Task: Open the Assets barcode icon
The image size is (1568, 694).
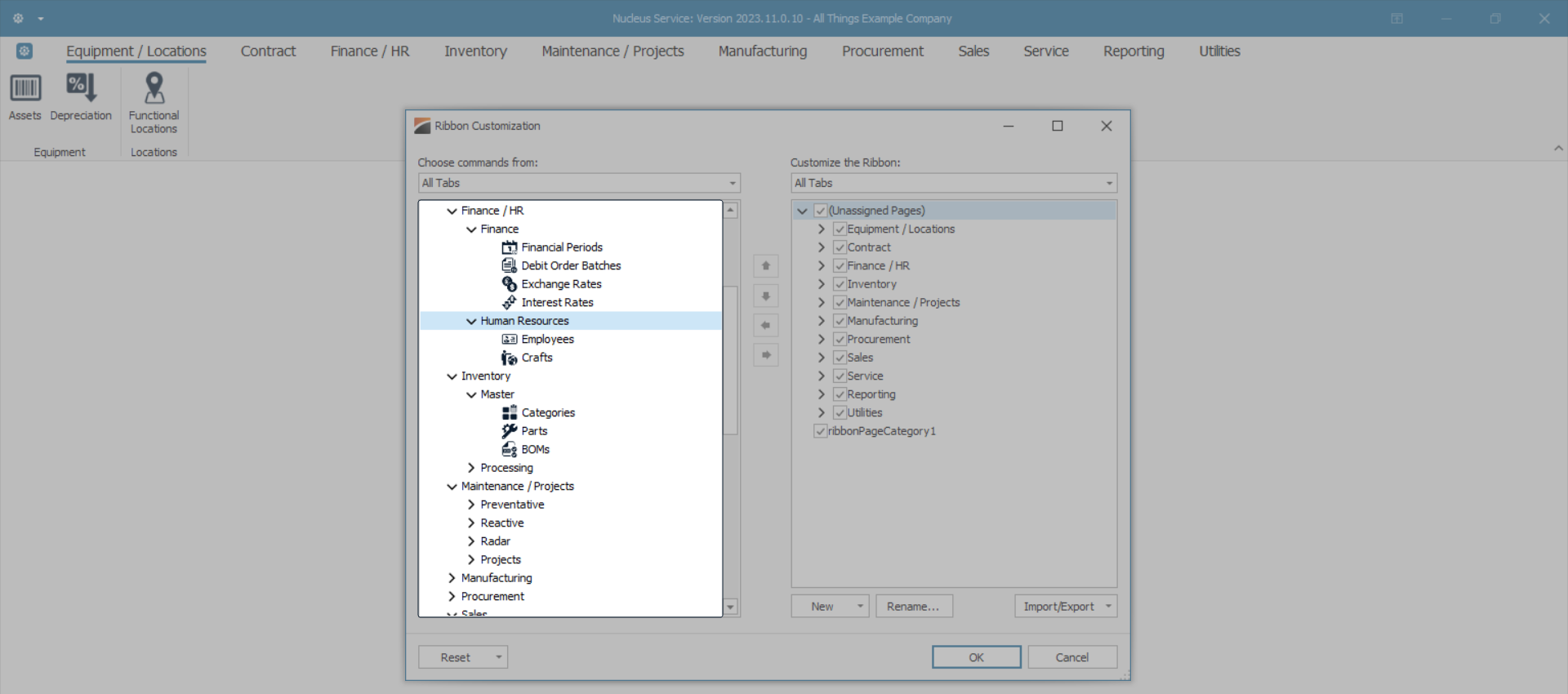Action: point(24,88)
